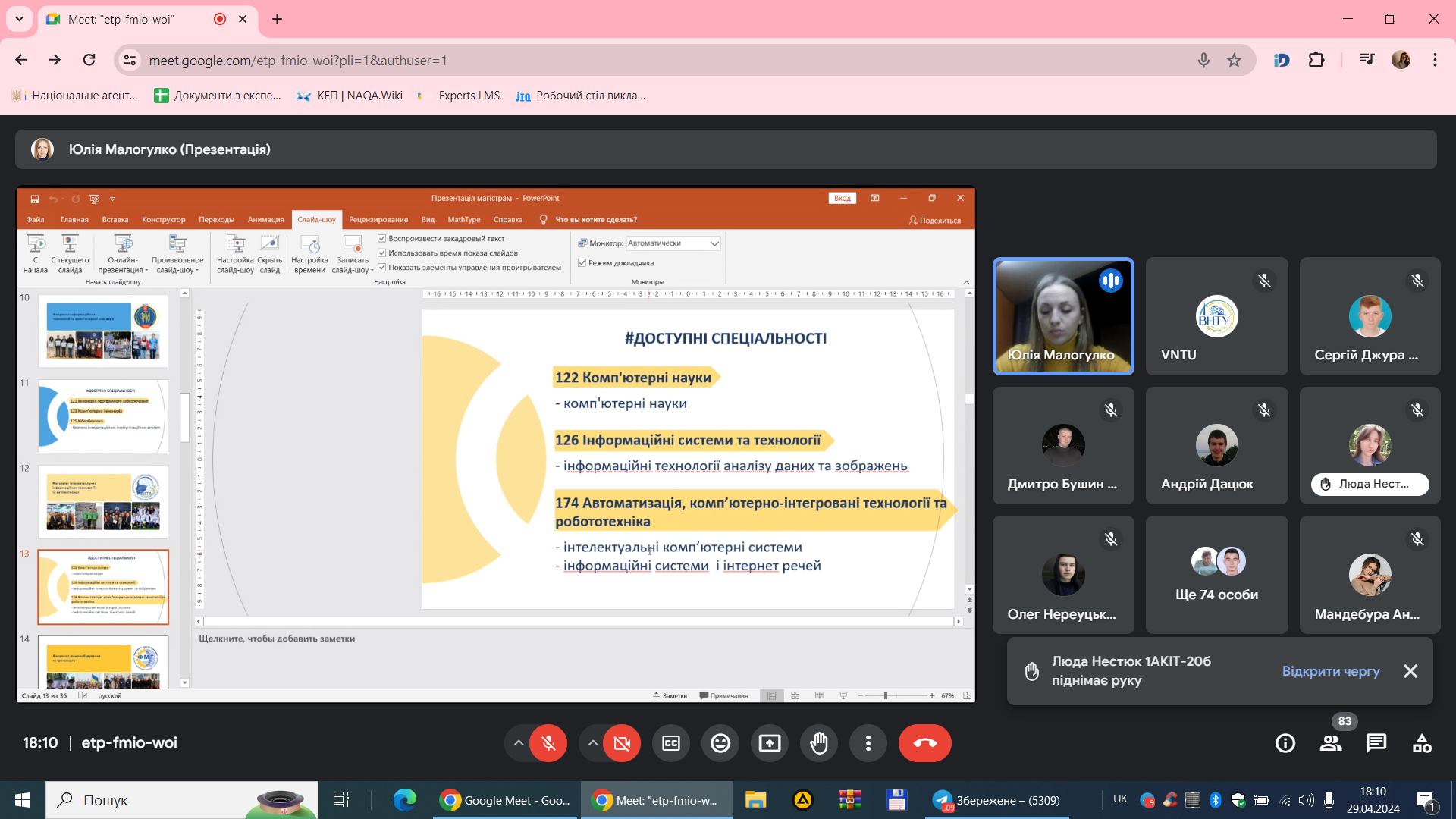Click "Відкрити чергу" in the raised-hand notification
The image size is (1456, 819).
pos(1331,671)
